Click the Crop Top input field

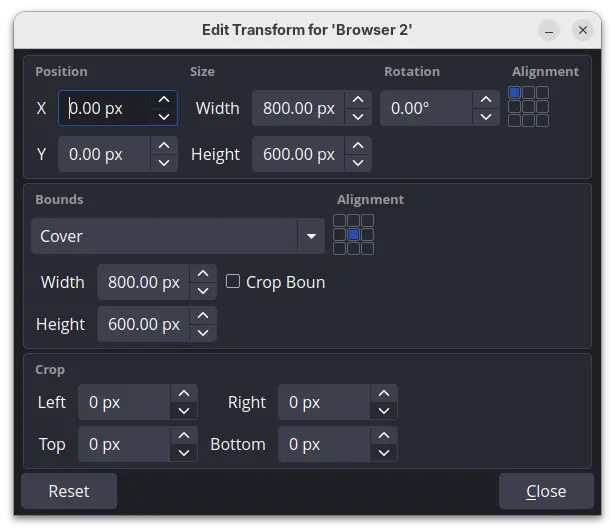click(124, 444)
